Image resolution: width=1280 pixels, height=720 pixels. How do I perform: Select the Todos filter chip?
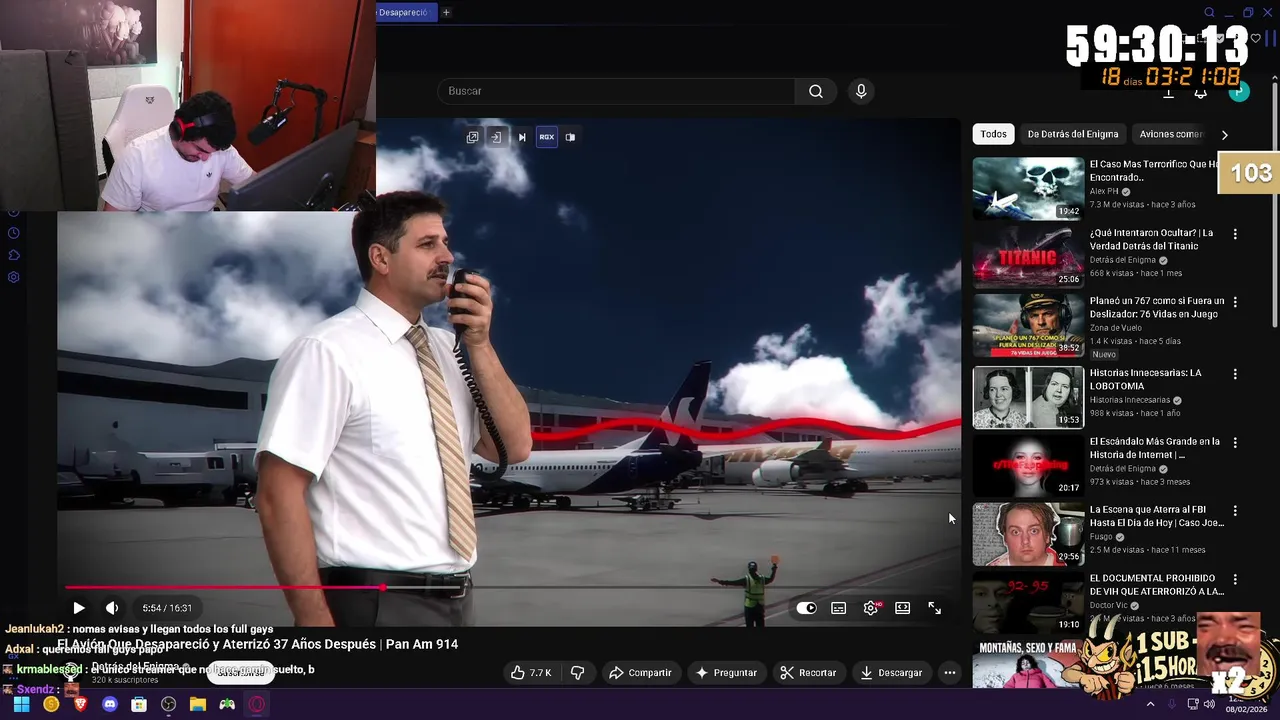coord(993,134)
